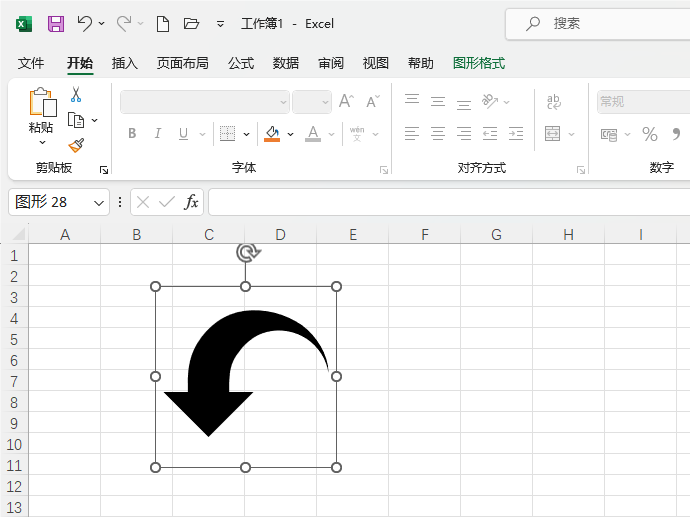Viewport: 690px width, 517px height.
Task: Switch to the 公式 tab
Action: [241, 63]
